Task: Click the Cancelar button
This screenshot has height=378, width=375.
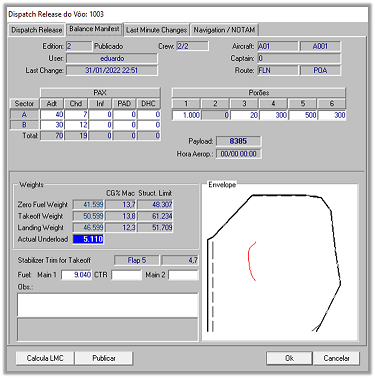Action: click(x=336, y=358)
